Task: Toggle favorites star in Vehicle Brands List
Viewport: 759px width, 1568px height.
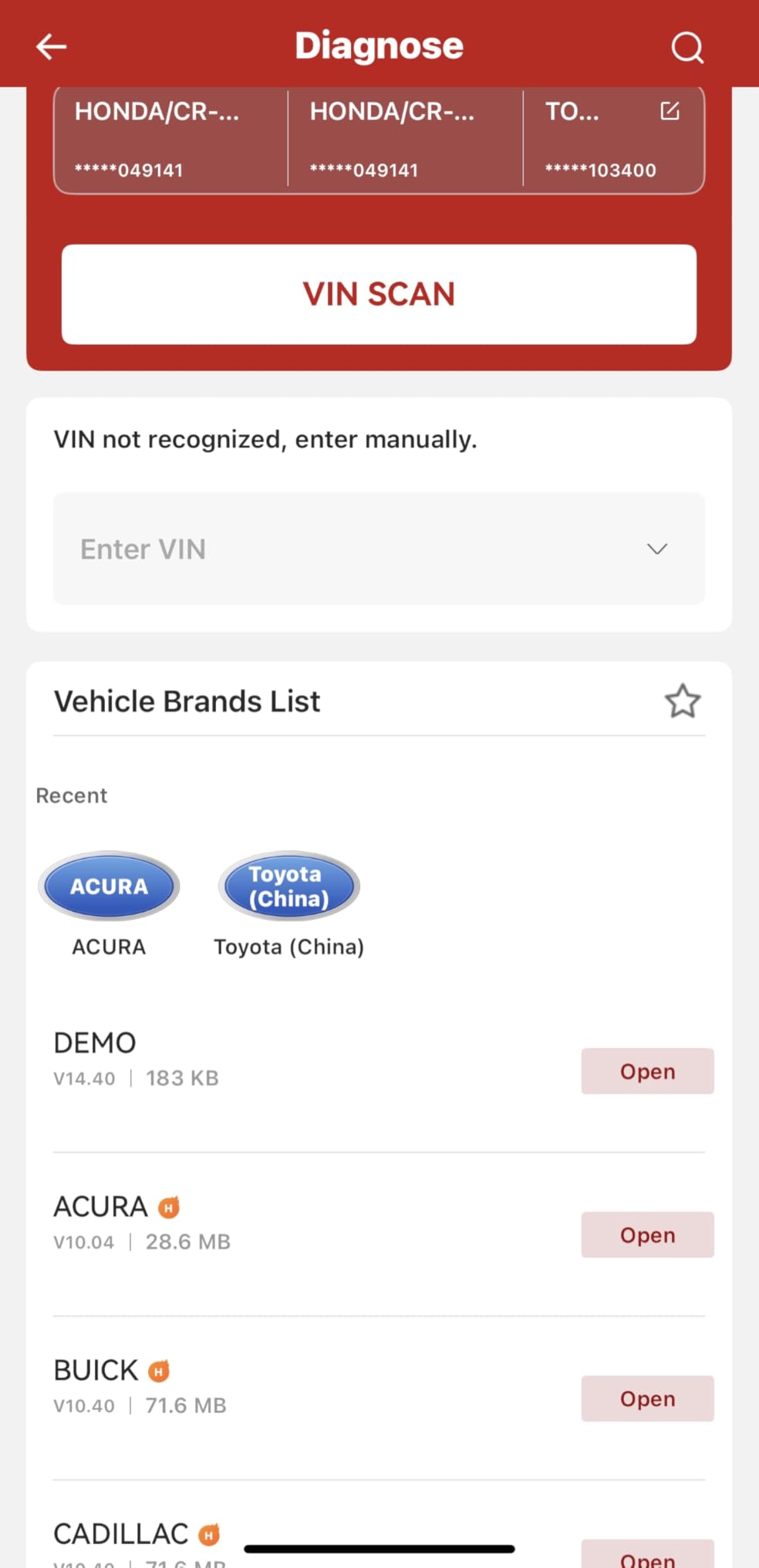Action: click(x=682, y=701)
